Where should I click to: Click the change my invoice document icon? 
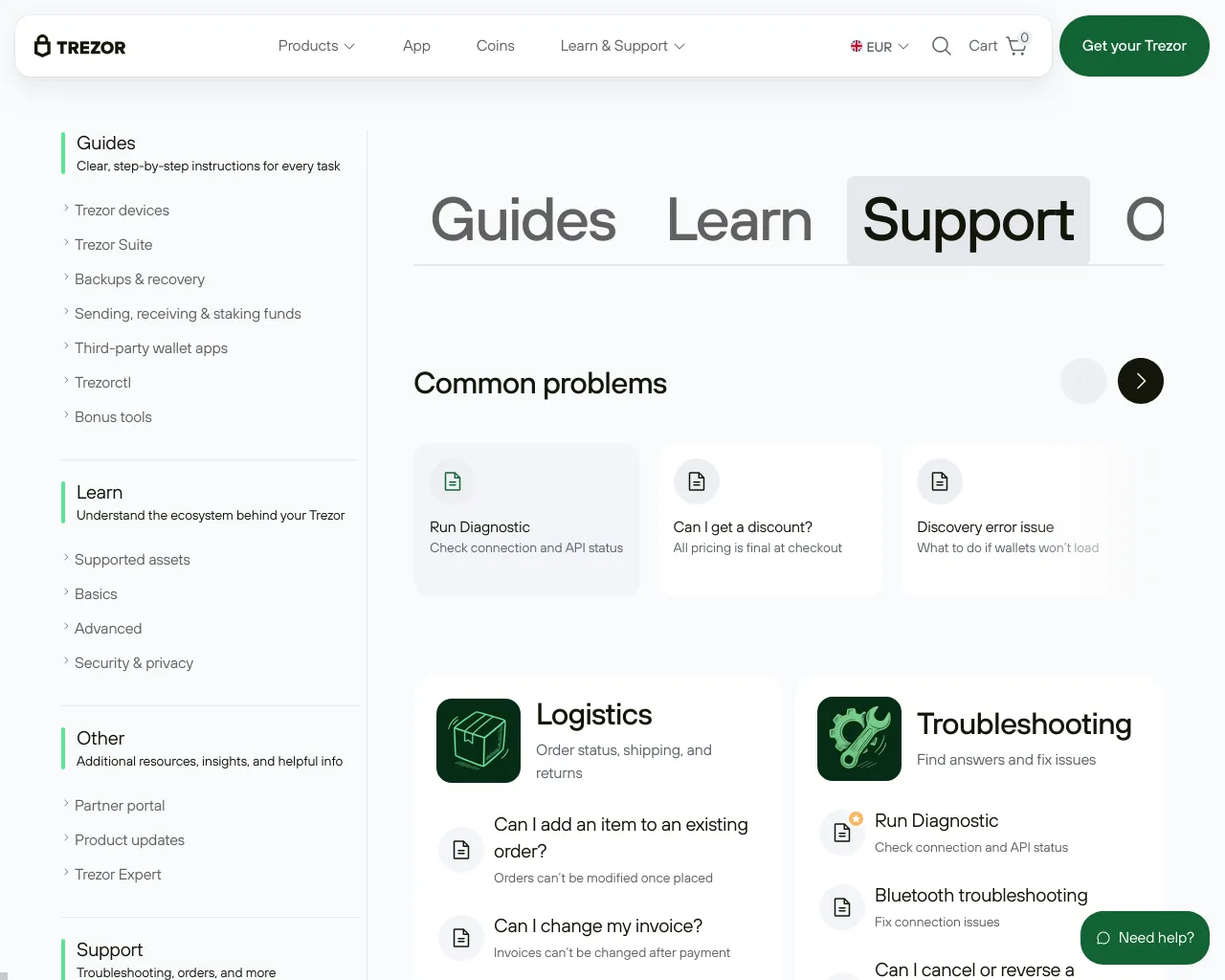point(461,938)
